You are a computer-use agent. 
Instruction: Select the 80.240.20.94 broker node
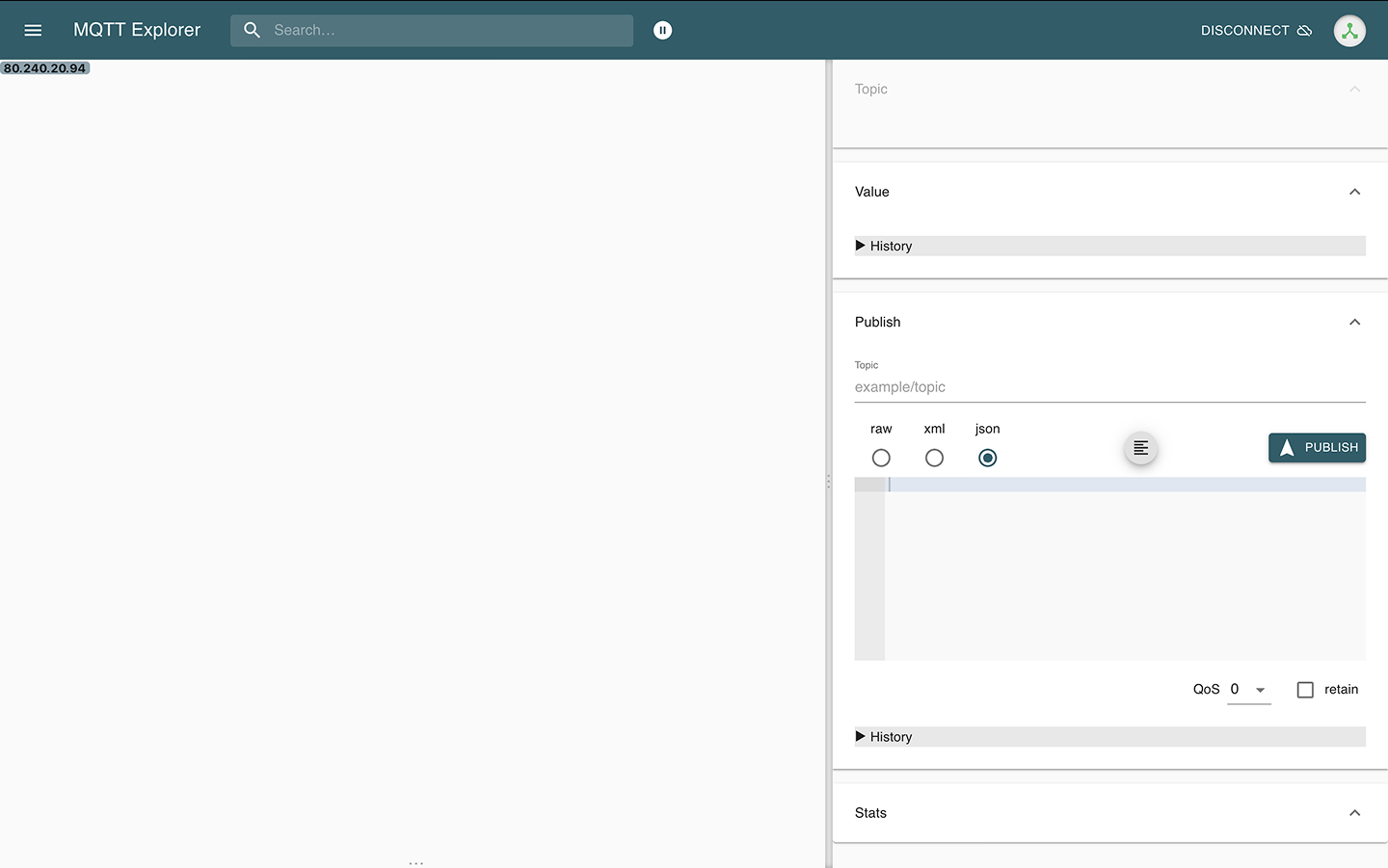point(44,67)
